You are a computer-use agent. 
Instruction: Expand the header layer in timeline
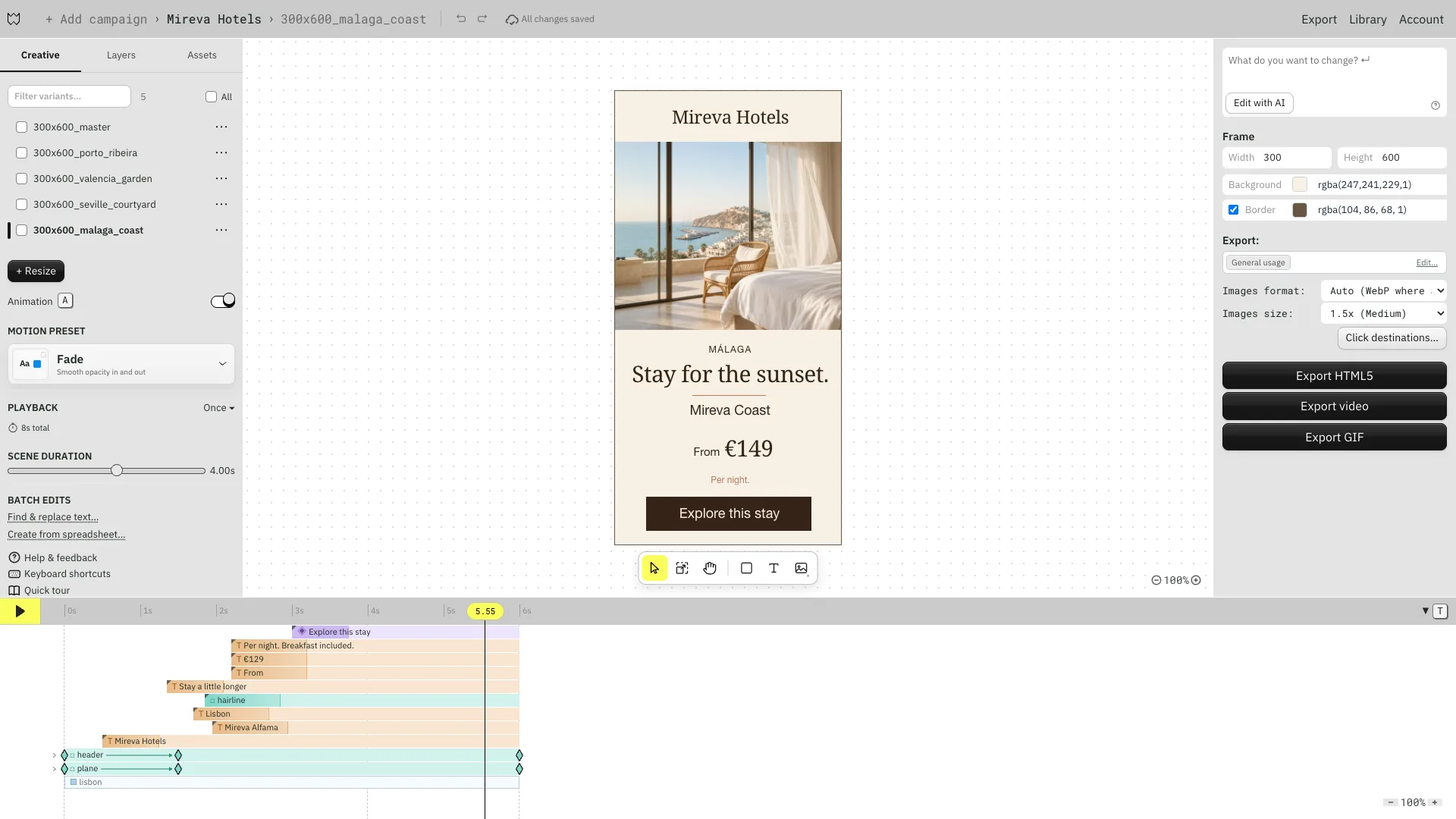(x=55, y=755)
